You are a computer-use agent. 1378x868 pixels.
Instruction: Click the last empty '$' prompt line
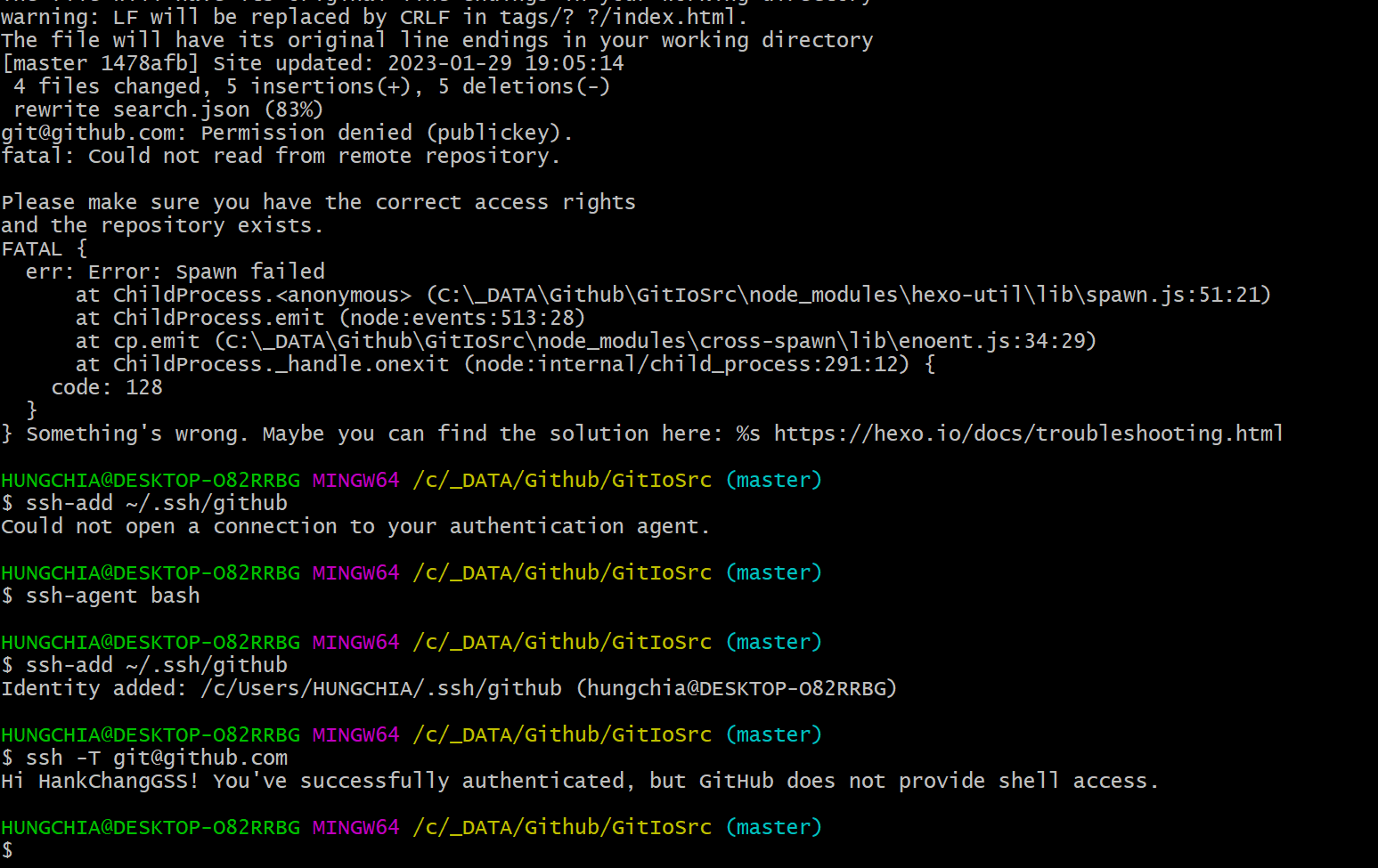tap(7, 850)
